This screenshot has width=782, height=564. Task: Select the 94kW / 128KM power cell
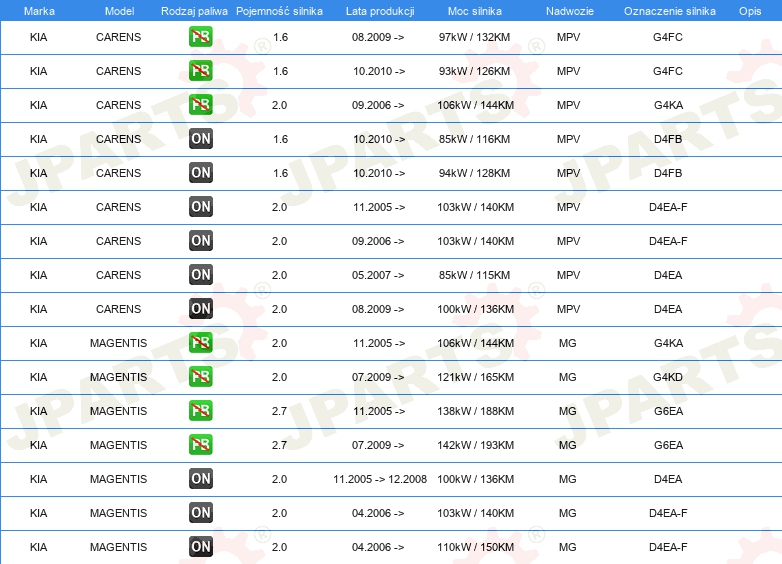pos(474,173)
